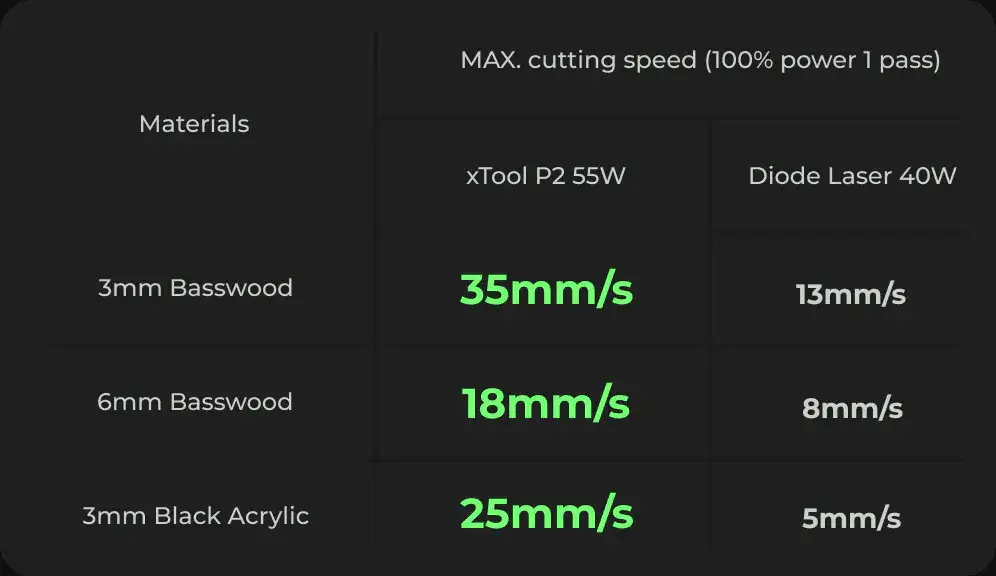Click the Materials column header
The width and height of the screenshot is (996, 576).
coord(194,124)
